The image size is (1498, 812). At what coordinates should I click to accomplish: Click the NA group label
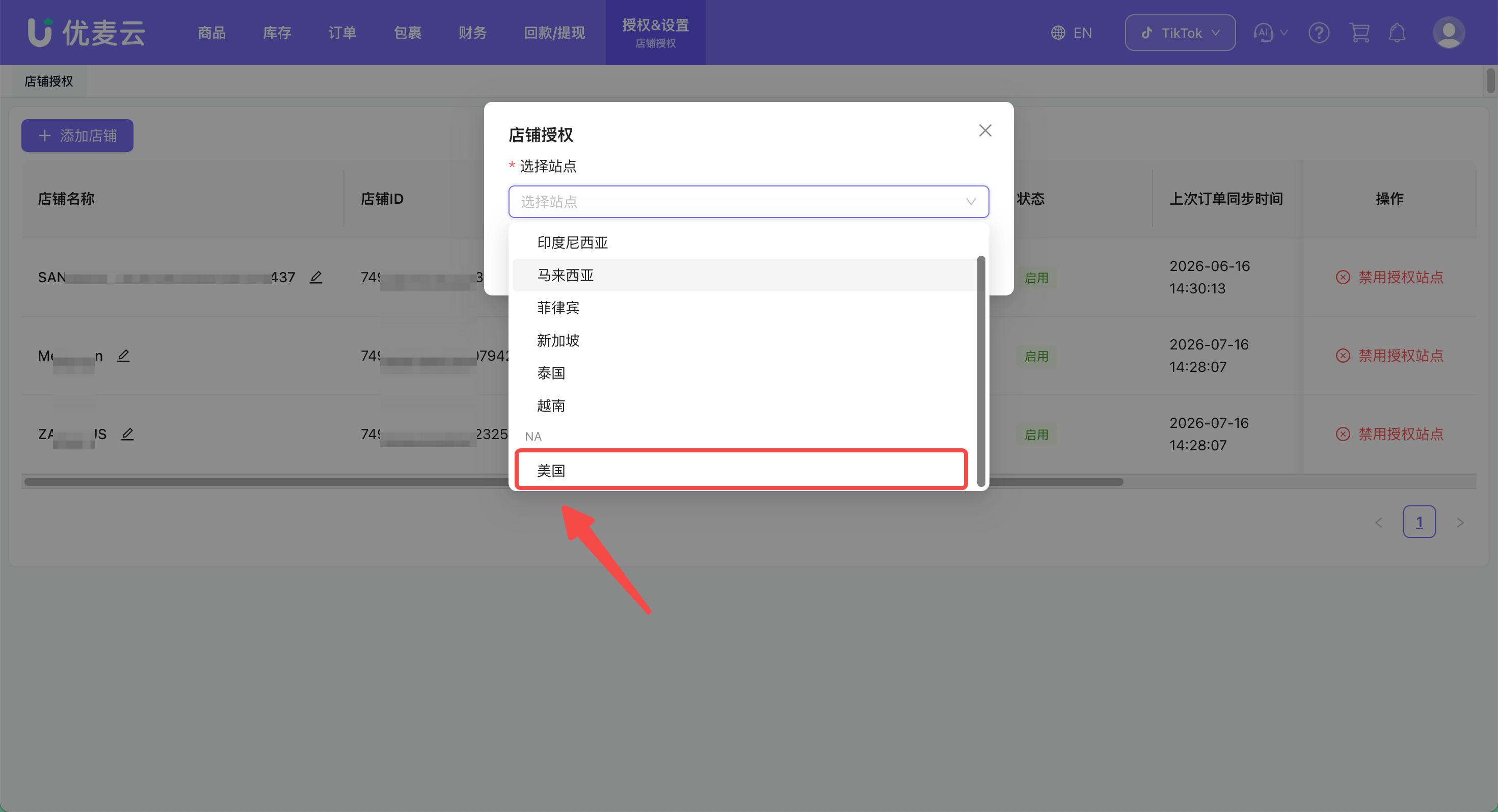point(533,437)
